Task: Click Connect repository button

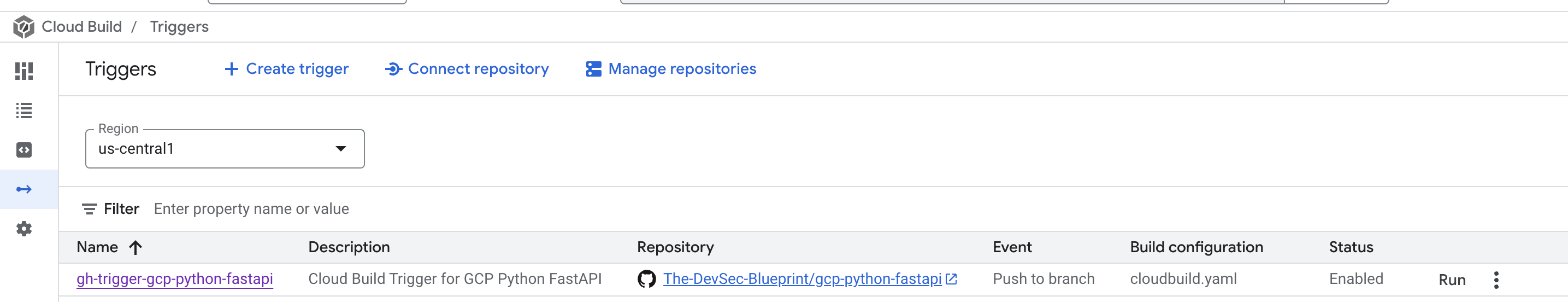Action: click(467, 69)
